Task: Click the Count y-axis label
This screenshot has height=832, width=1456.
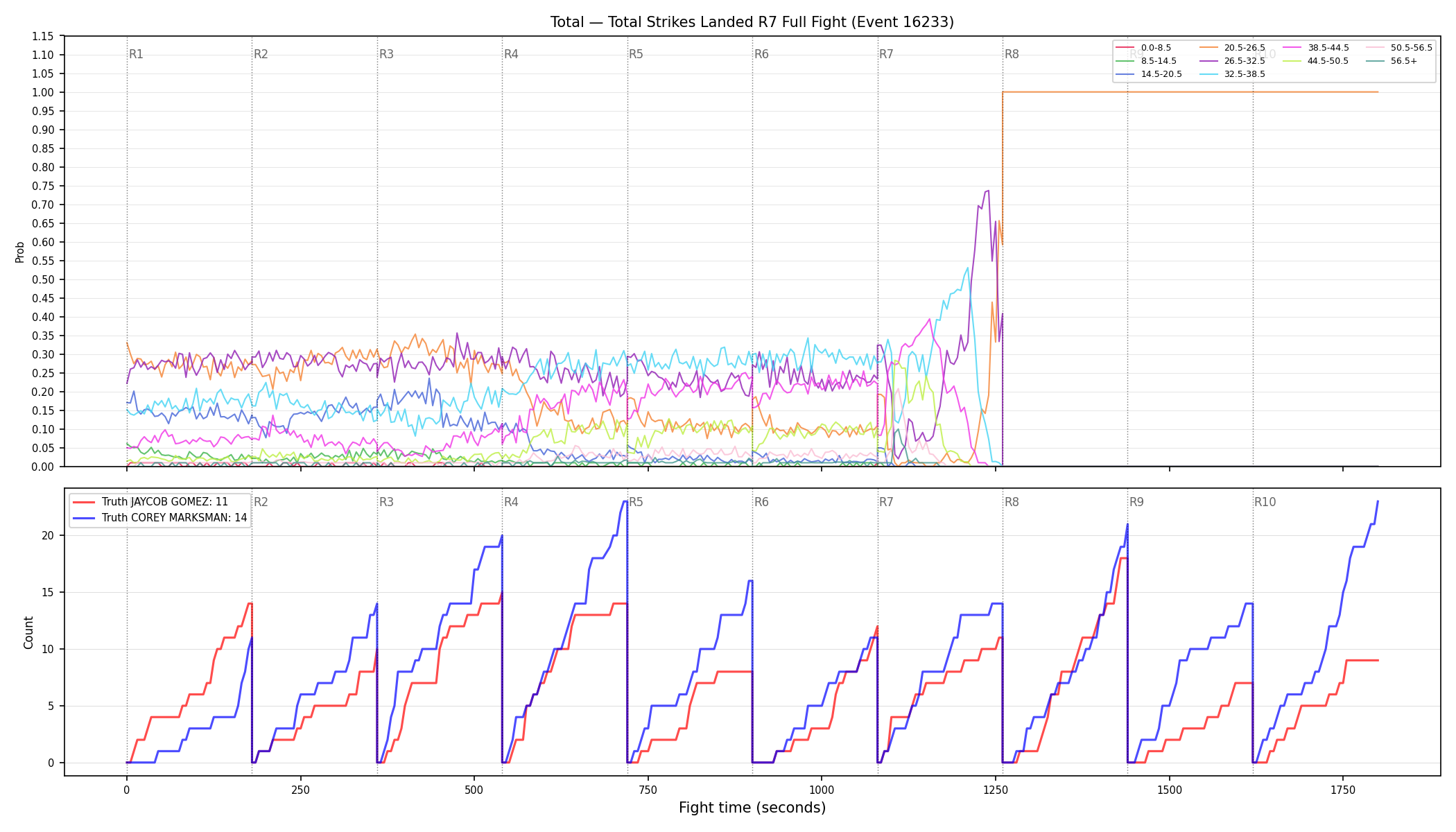Action: point(28,632)
